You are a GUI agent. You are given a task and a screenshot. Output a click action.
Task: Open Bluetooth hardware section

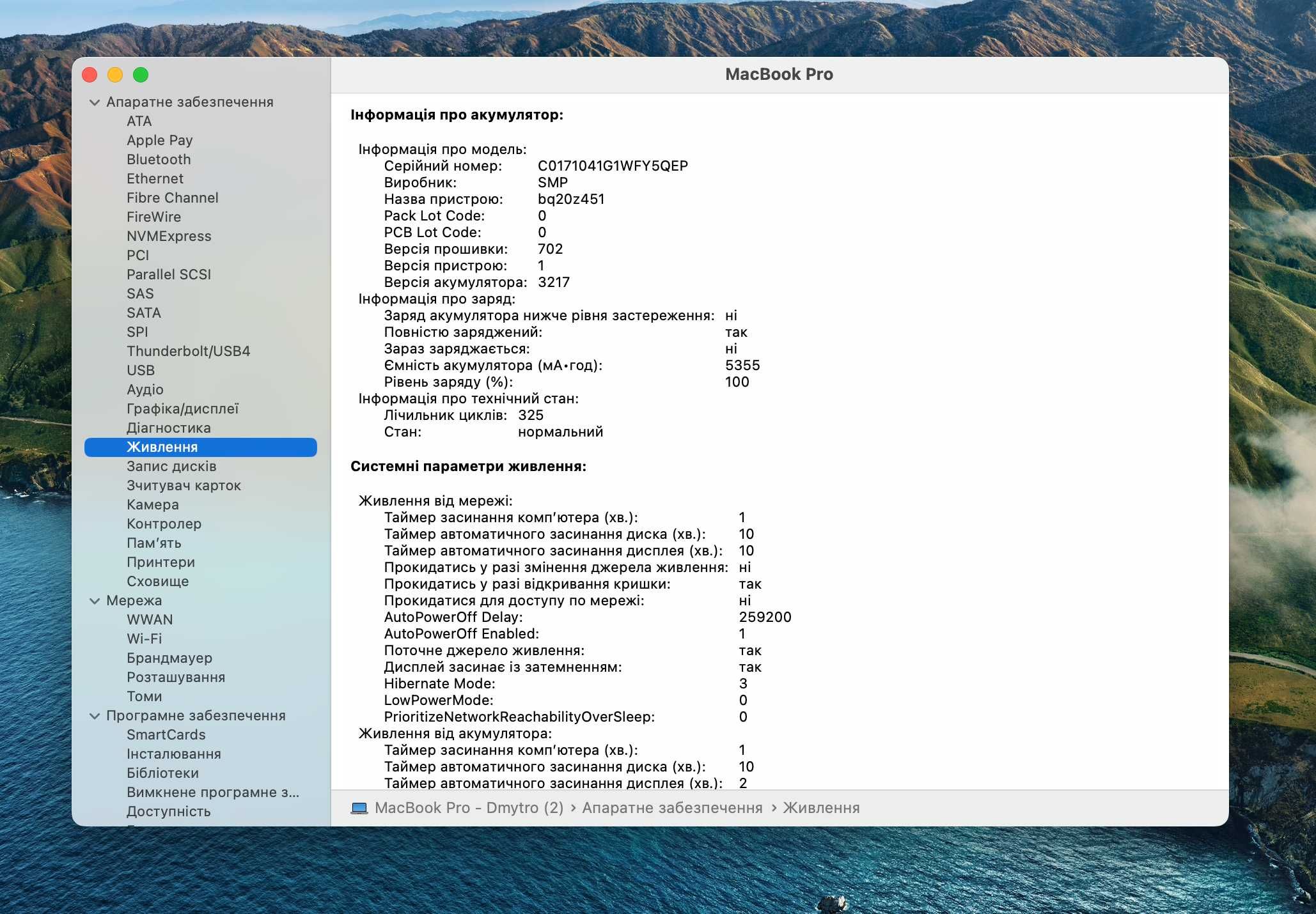(x=159, y=160)
